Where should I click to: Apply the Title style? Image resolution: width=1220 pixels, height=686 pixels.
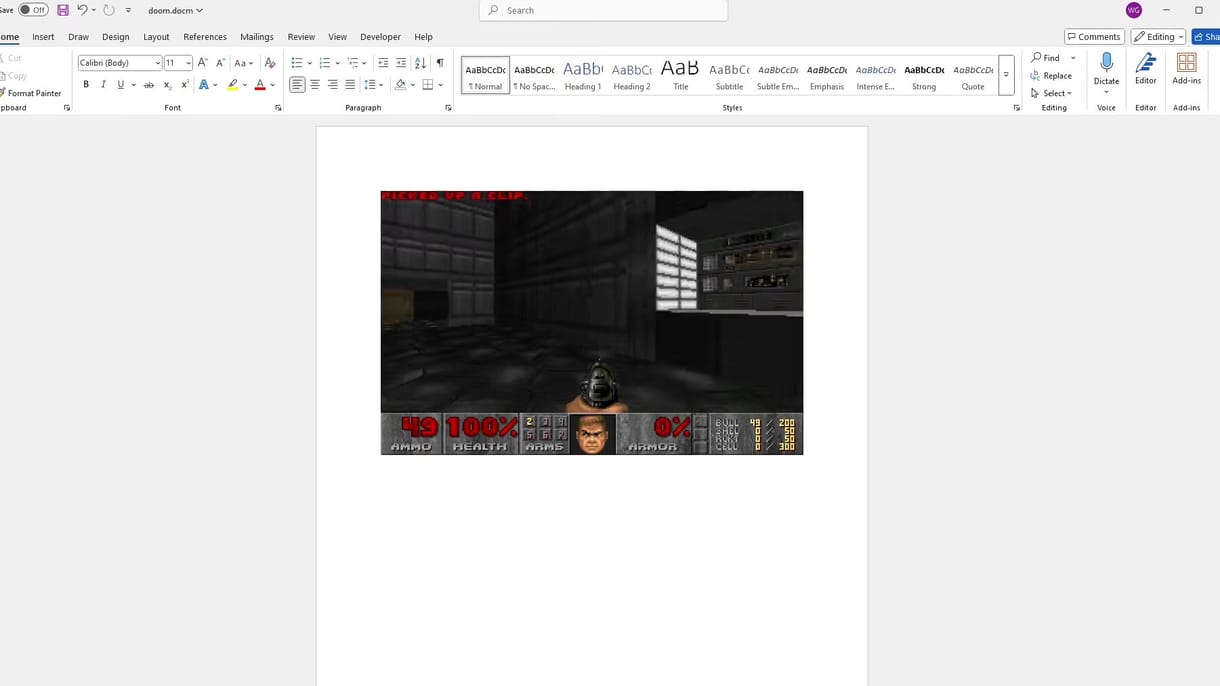pos(680,76)
